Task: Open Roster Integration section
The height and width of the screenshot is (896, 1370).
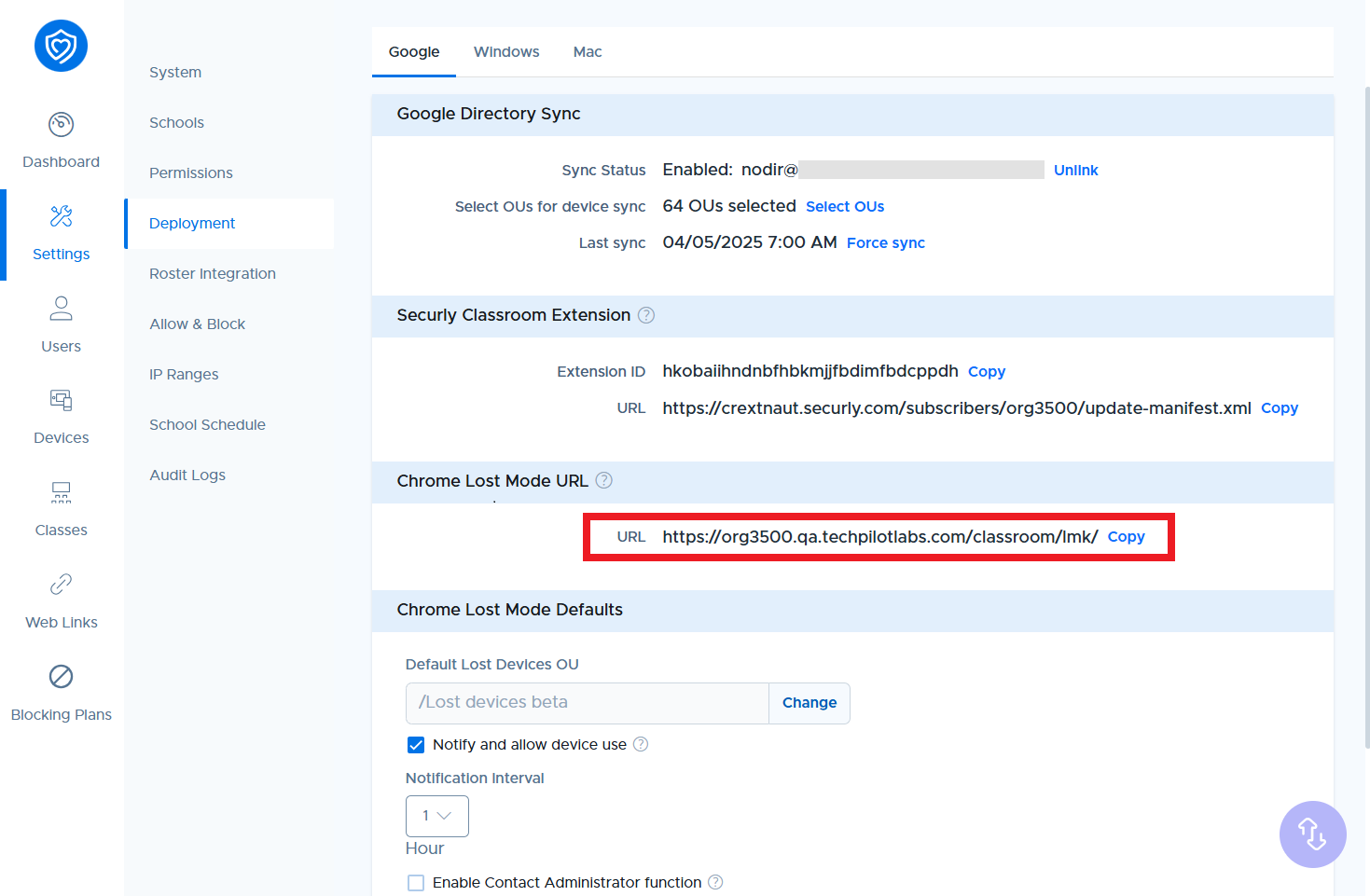Action: (213, 274)
